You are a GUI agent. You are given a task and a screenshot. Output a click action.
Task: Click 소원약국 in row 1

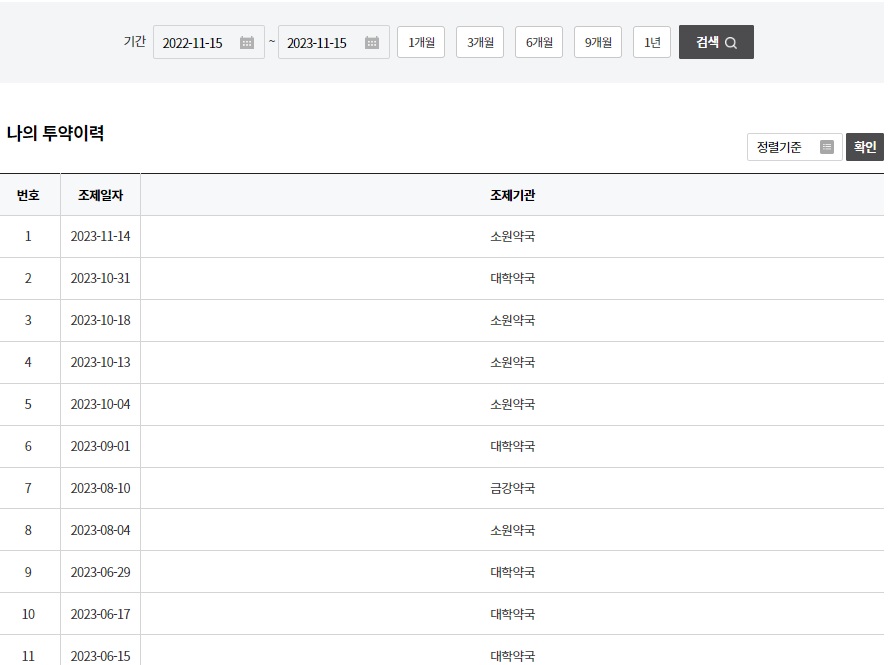click(513, 236)
